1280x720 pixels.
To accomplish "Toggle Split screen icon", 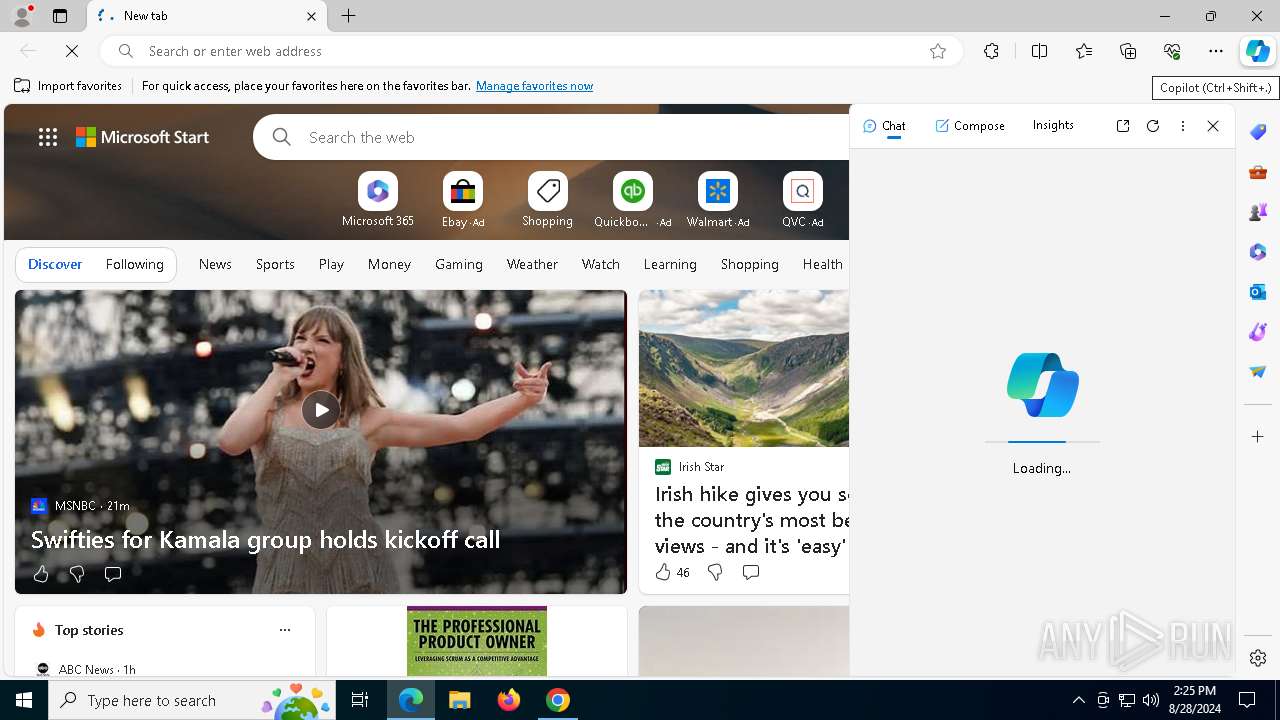I will 1040,51.
